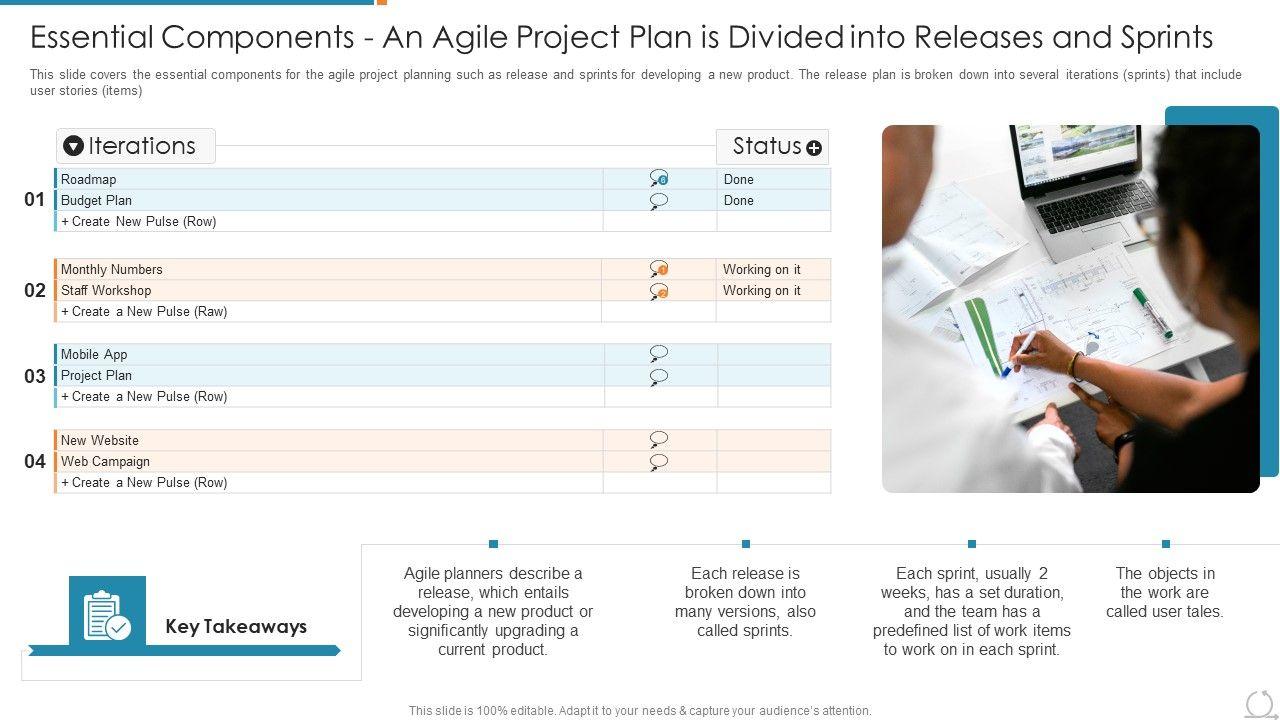Open Staff Workshop comment bubble

tap(658, 291)
